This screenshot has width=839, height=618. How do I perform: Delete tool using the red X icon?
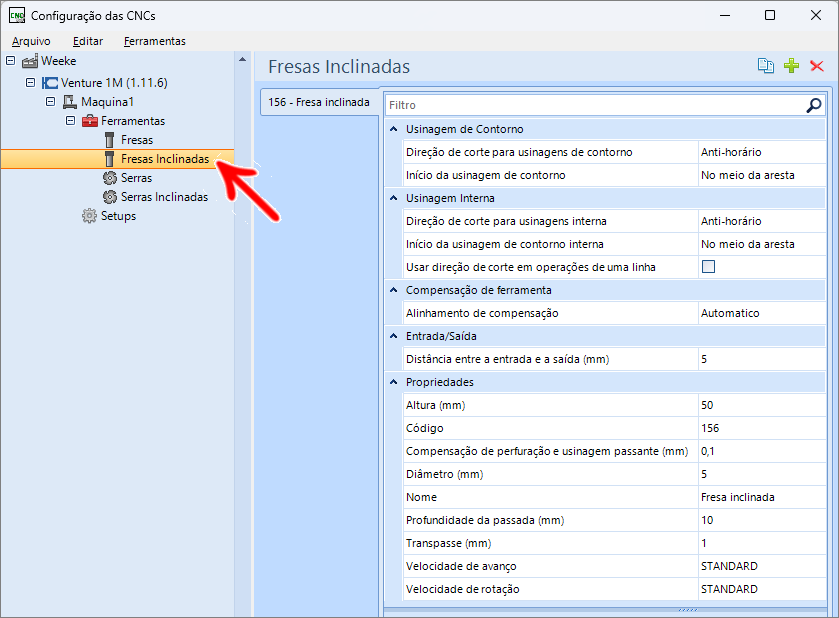pos(817,66)
